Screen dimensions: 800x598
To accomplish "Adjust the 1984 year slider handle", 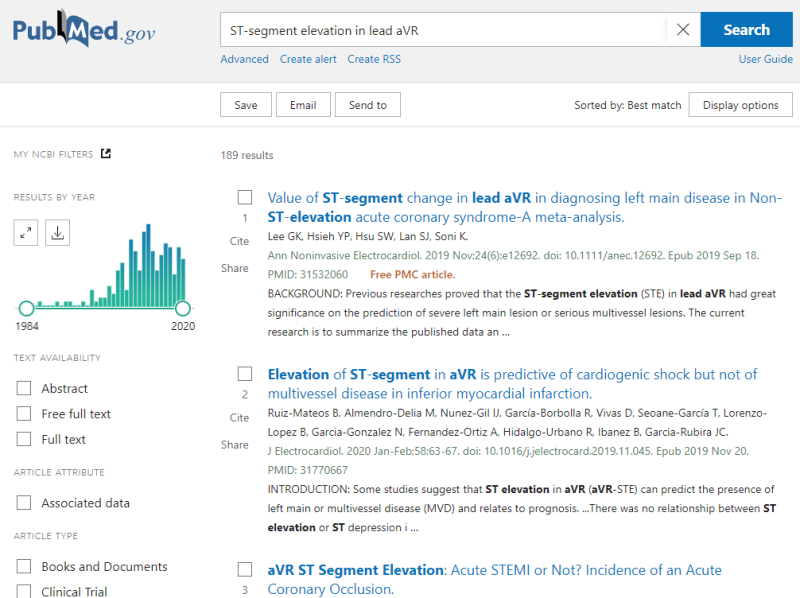I will click(26, 308).
